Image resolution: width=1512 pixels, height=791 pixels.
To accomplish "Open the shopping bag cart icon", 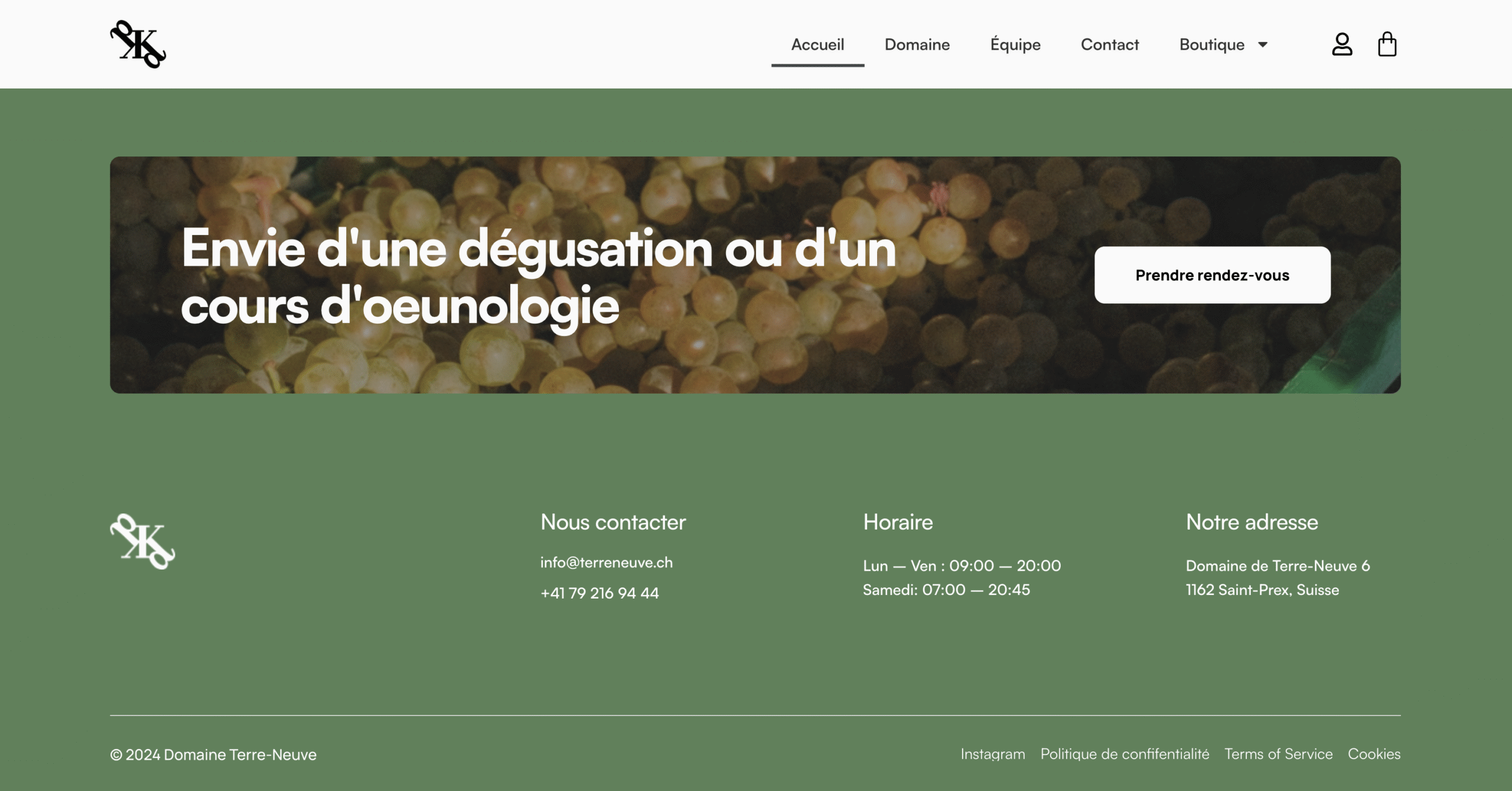I will click(x=1387, y=44).
